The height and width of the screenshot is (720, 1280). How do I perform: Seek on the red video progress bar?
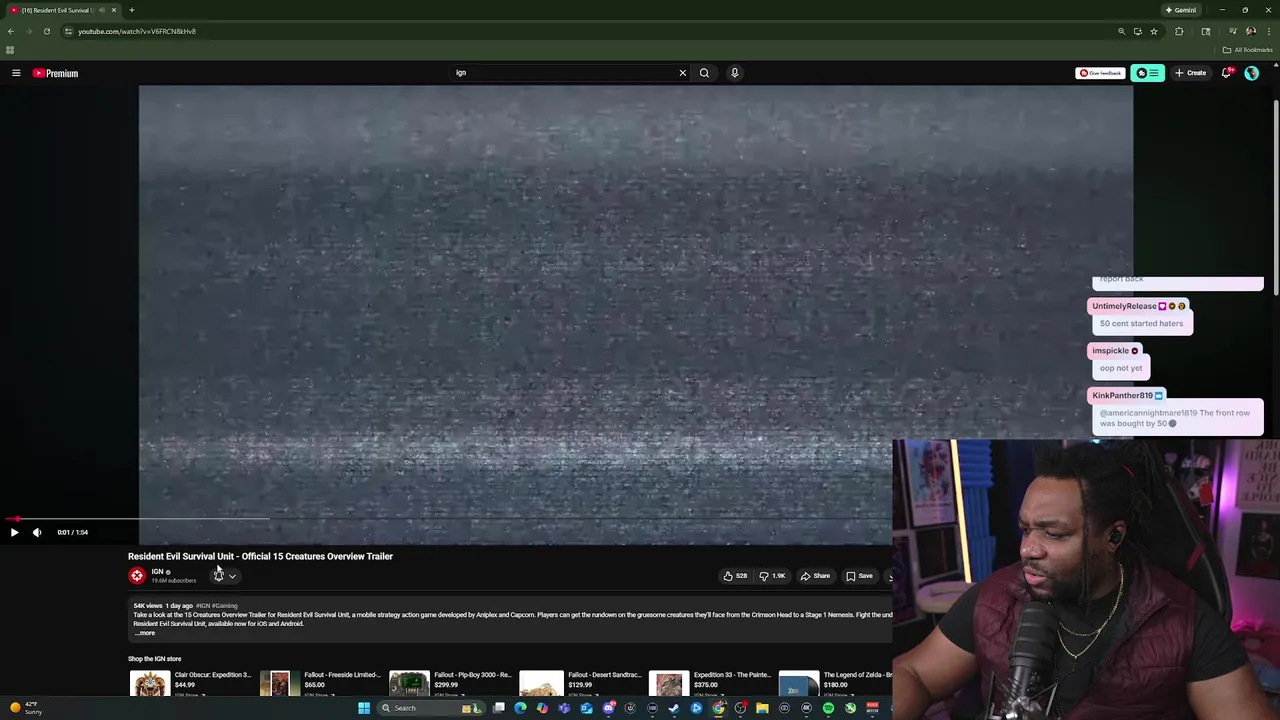tap(446, 520)
